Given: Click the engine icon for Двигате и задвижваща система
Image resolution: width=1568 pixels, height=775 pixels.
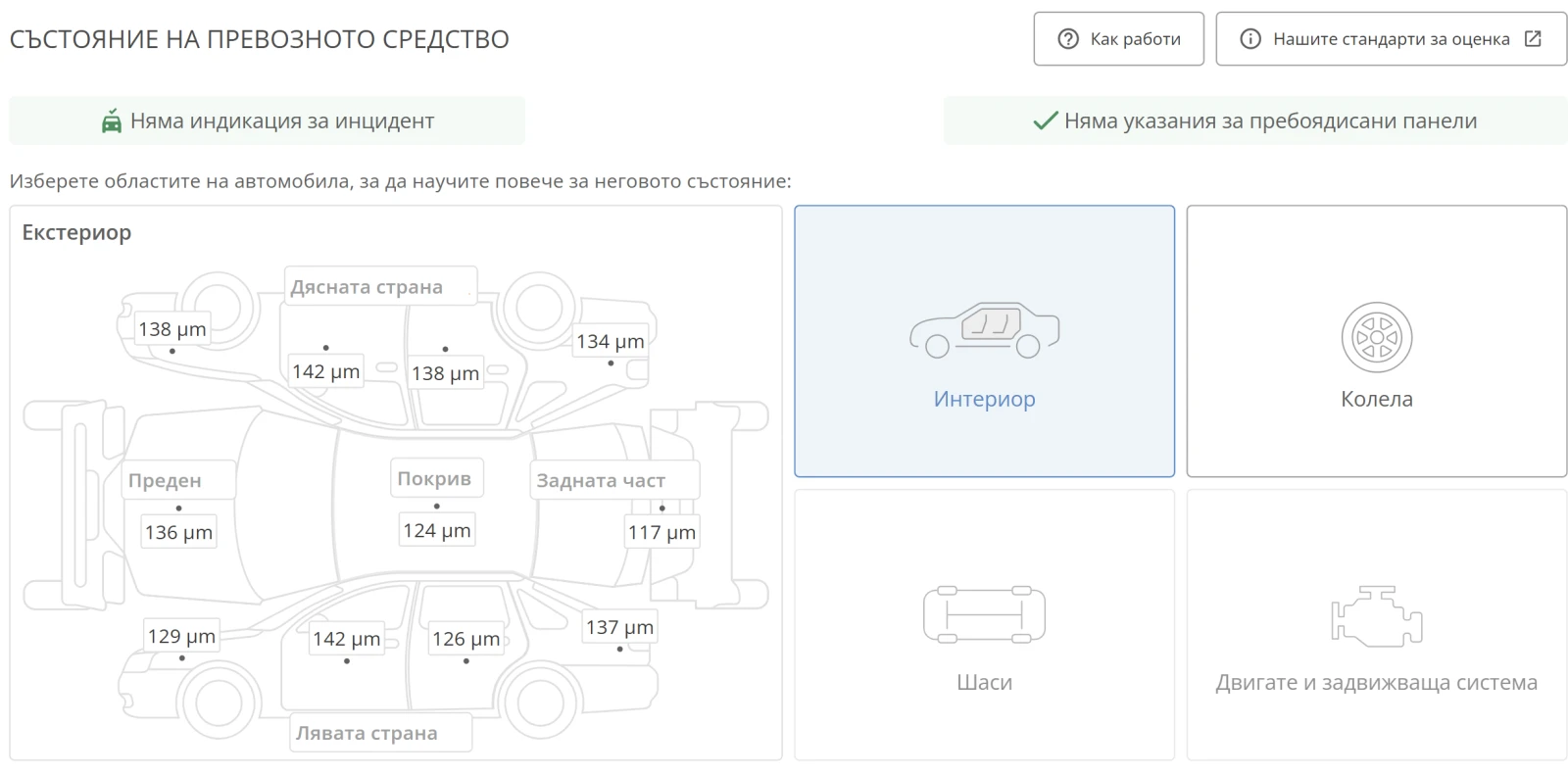Looking at the screenshot, I should click(x=1376, y=616).
